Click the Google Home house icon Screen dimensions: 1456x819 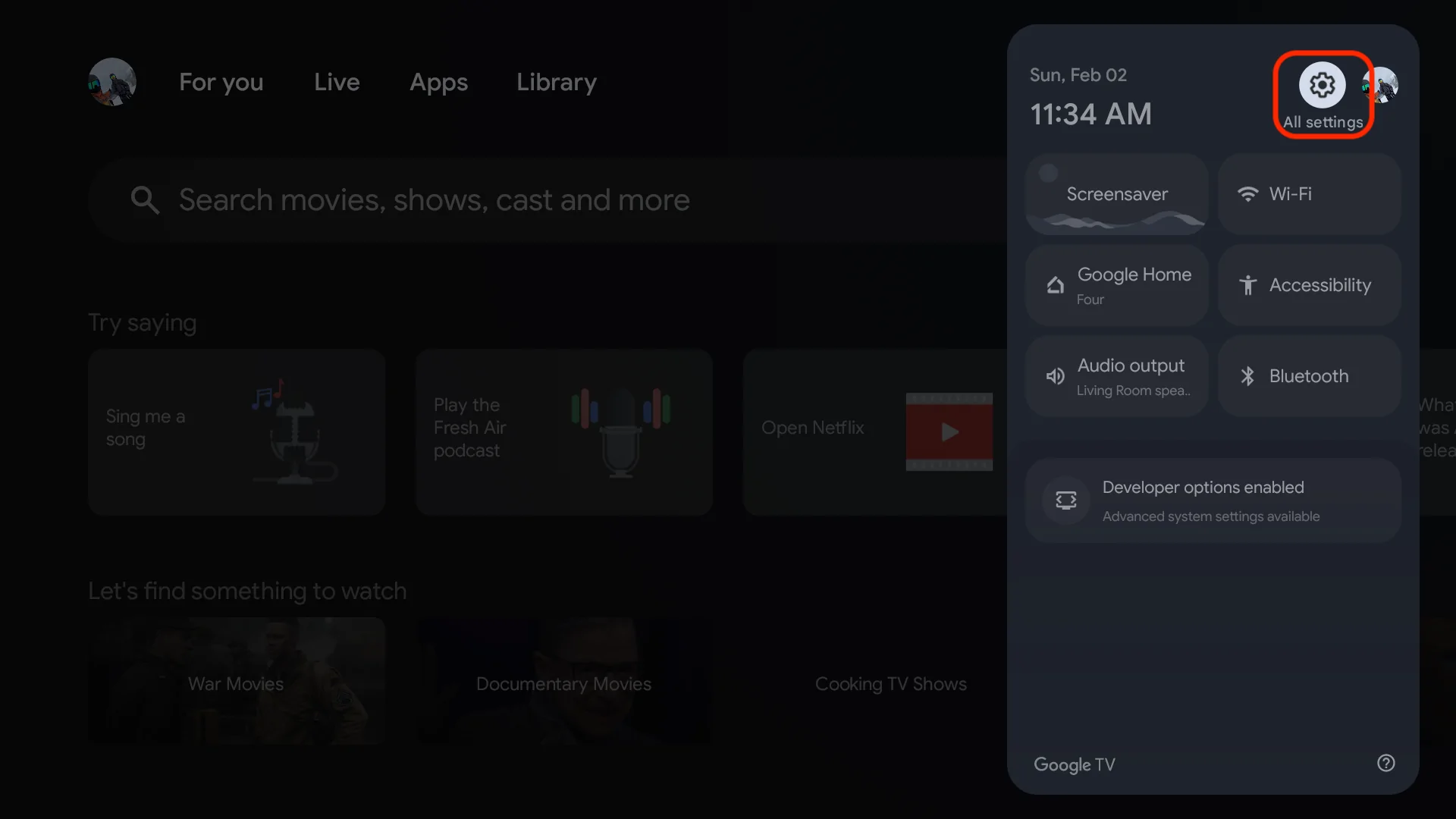[1056, 285]
